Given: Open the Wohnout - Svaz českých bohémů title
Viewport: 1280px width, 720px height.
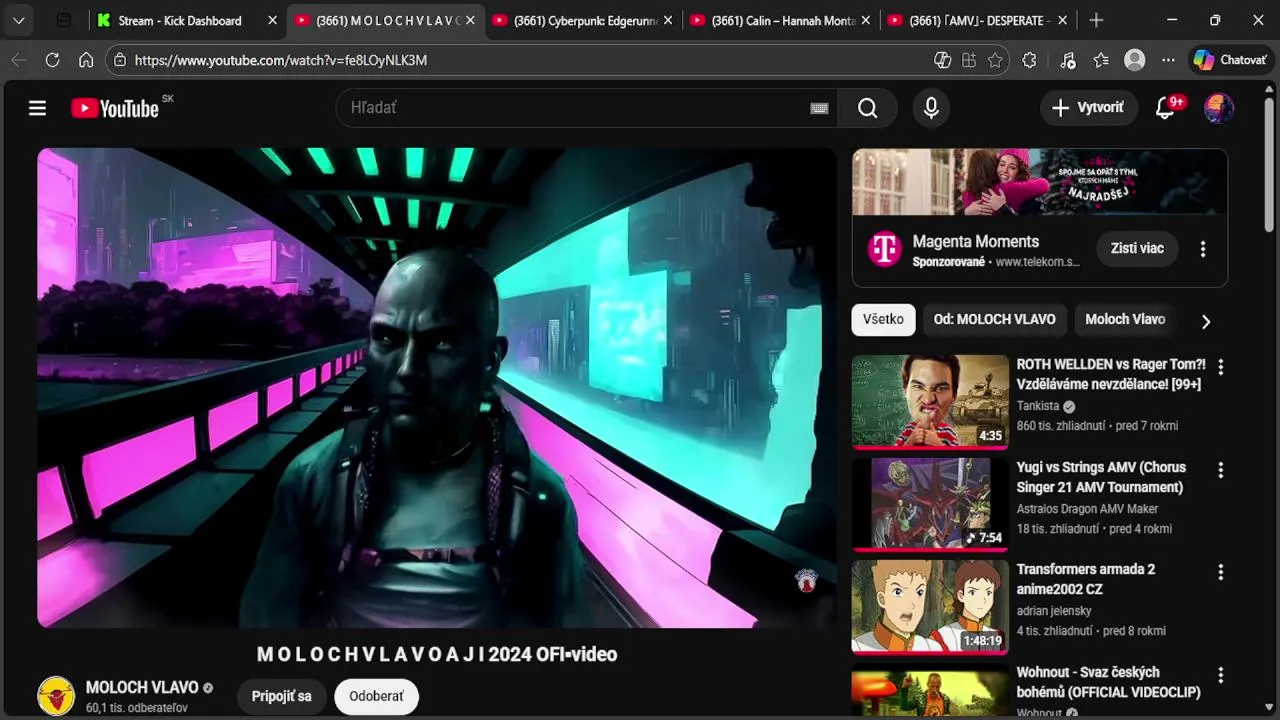Looking at the screenshot, I should [x=1108, y=682].
